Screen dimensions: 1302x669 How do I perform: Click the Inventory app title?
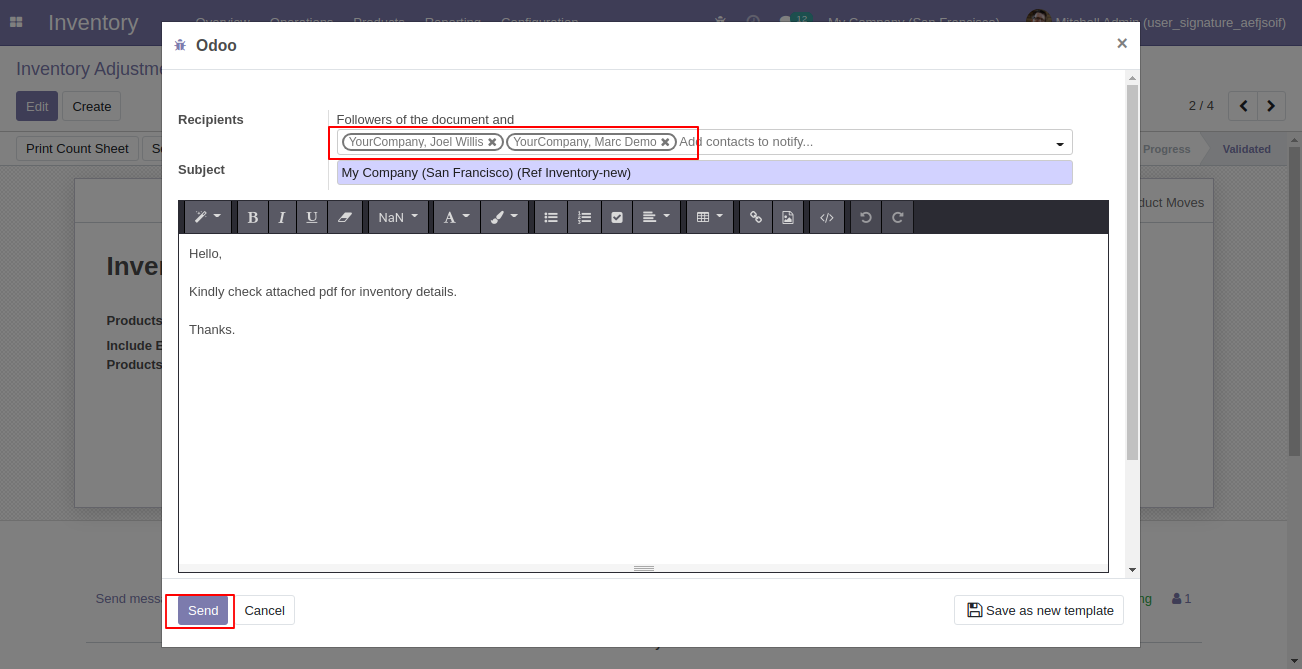[x=93, y=22]
